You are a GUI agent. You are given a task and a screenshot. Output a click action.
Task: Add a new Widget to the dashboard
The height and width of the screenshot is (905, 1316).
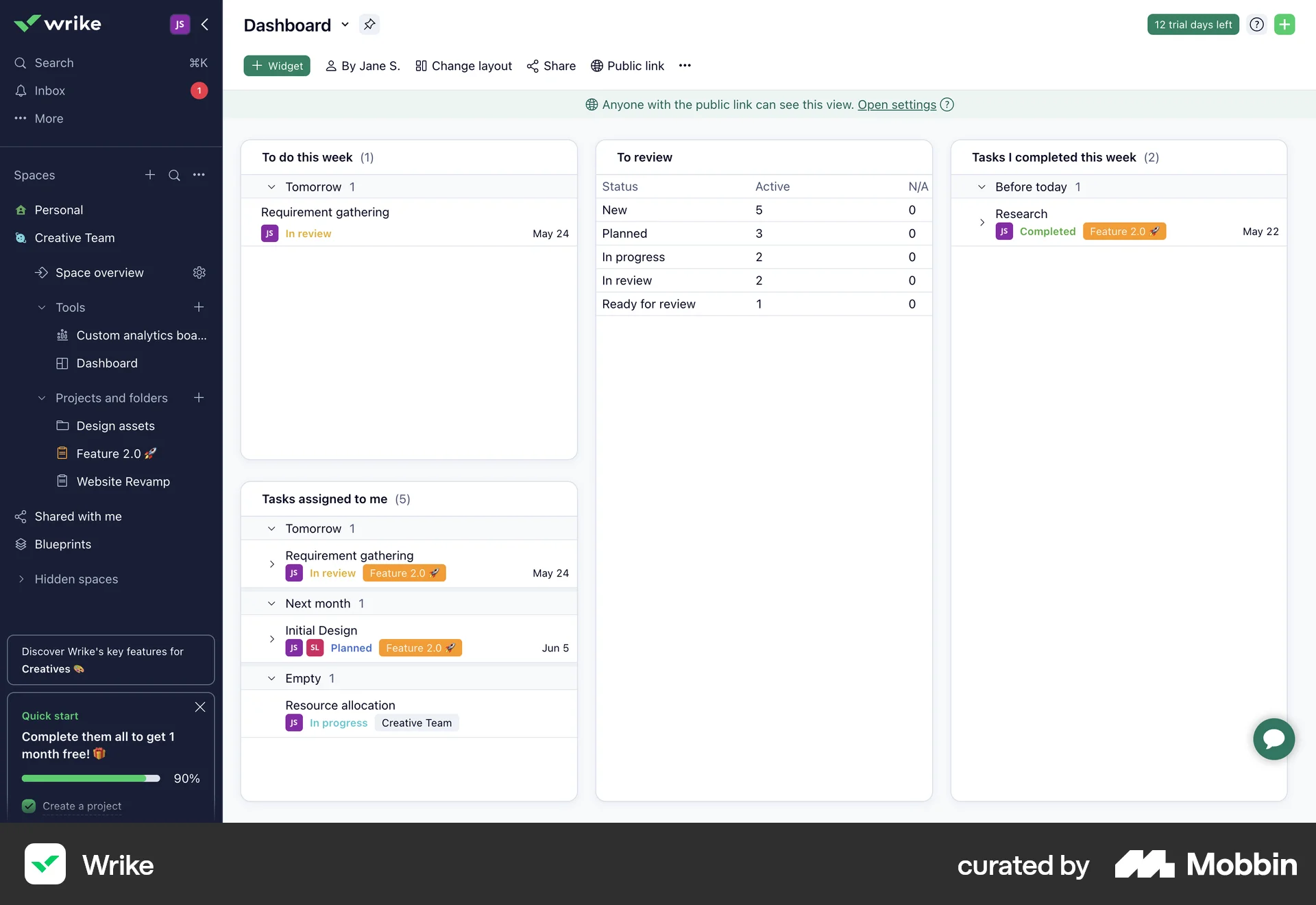tap(276, 65)
